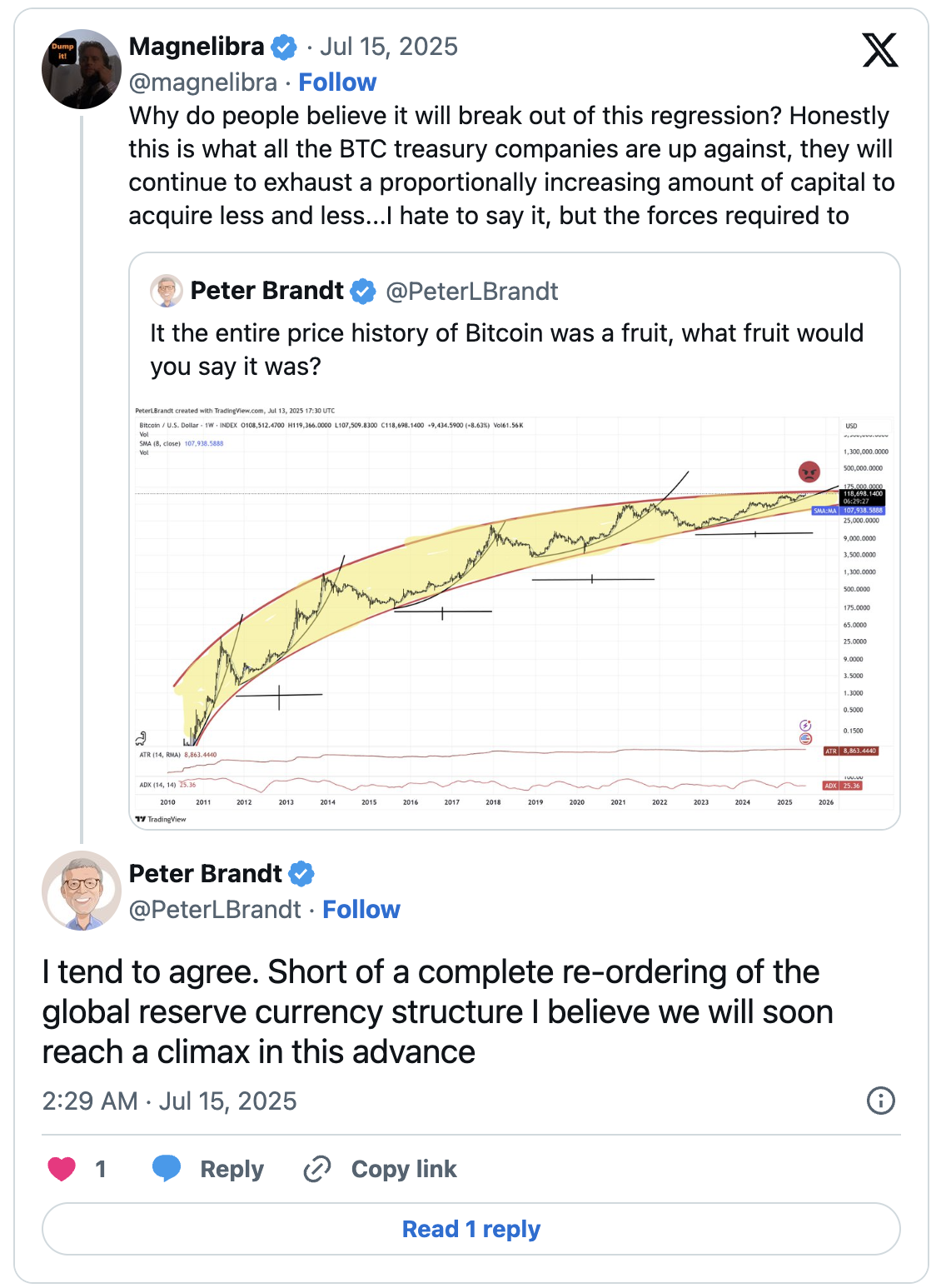The height and width of the screenshot is (1288, 946).
Task: Follow the @magnelibra account
Action: pyautogui.click(x=337, y=82)
